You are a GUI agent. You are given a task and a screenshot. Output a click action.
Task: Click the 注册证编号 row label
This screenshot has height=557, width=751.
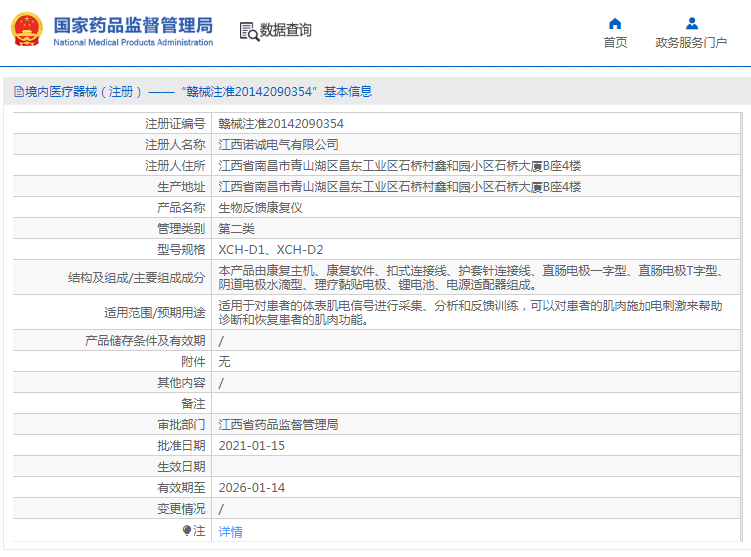[175, 124]
